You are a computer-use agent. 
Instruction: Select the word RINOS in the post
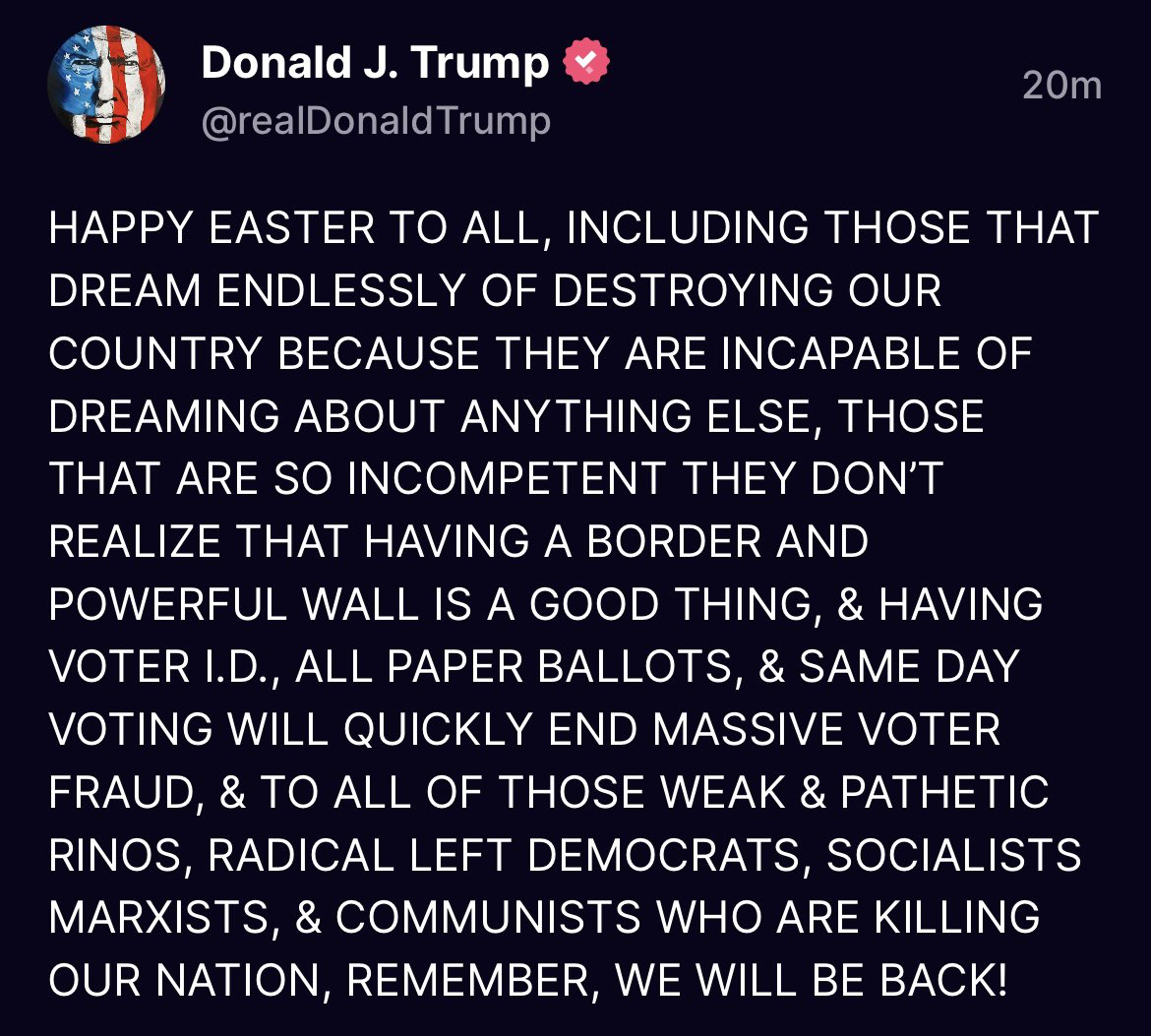[114, 855]
